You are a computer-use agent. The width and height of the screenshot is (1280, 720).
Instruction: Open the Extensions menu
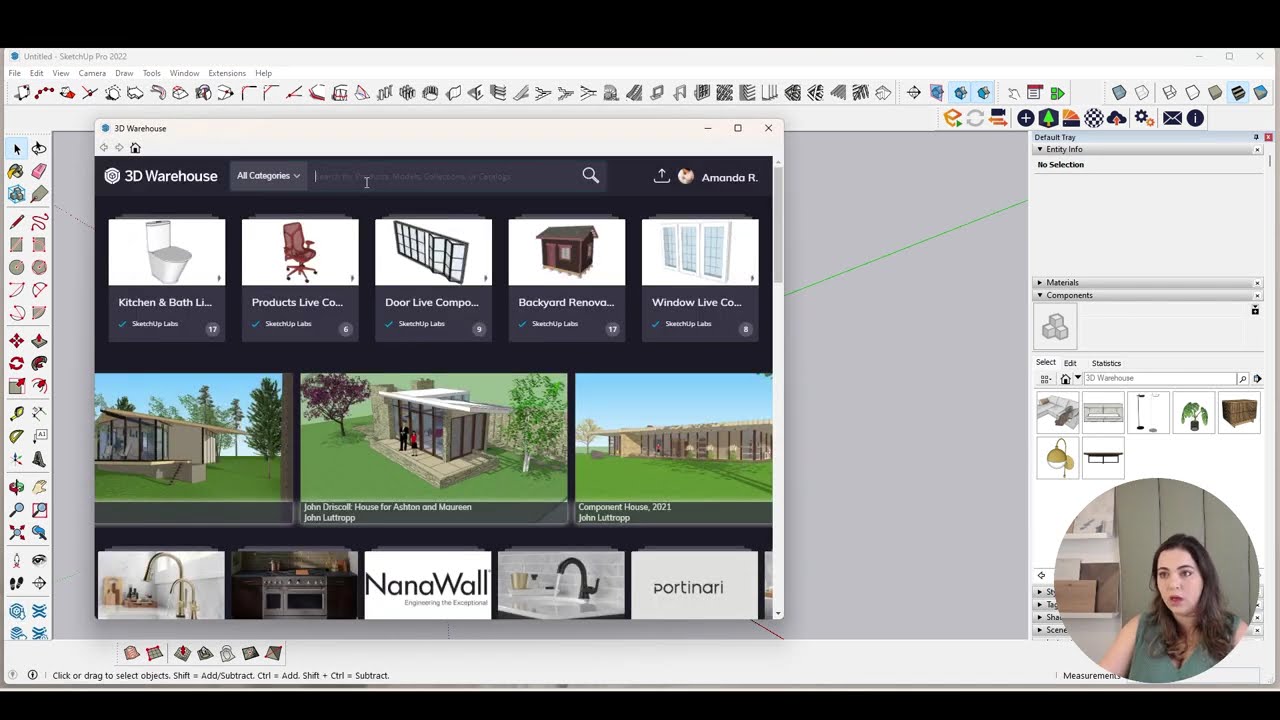pyautogui.click(x=227, y=73)
